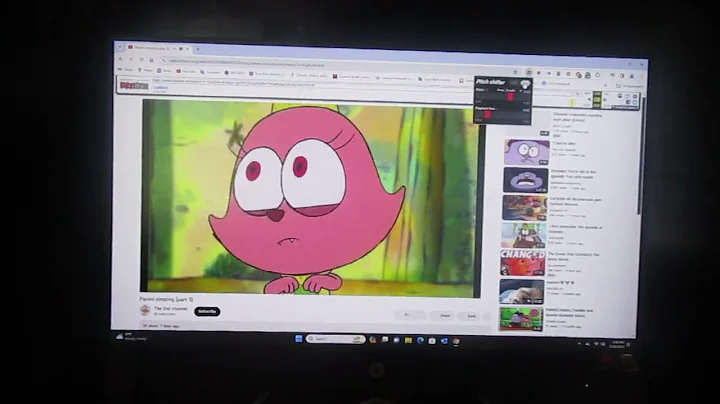This screenshot has width=720, height=404.
Task: Click the home icon next to reload
Action: [x=151, y=60]
